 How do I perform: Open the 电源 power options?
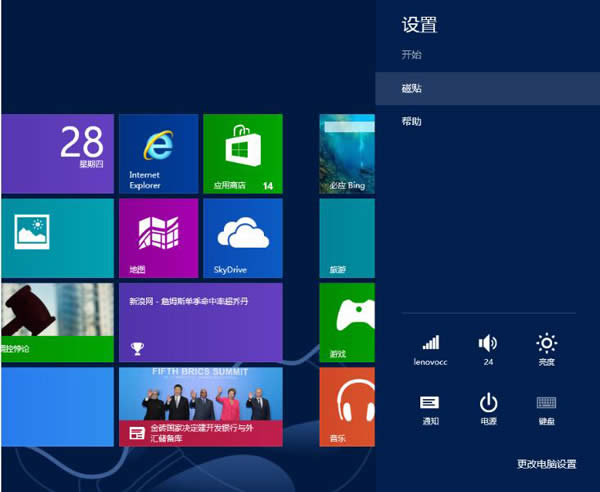click(488, 409)
